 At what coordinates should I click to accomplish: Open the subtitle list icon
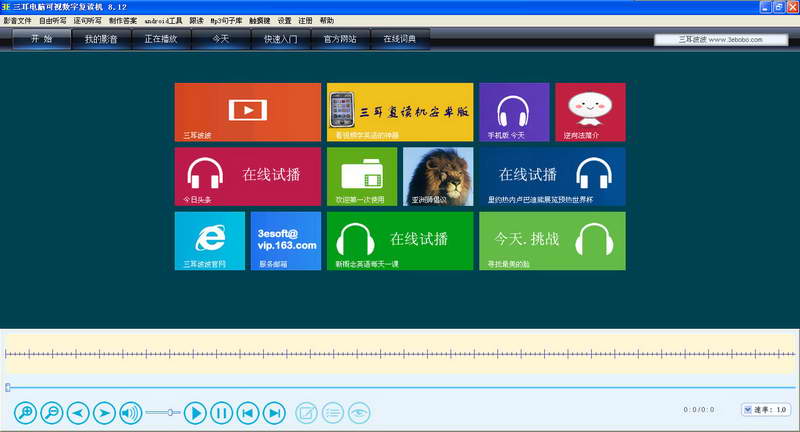[333, 413]
